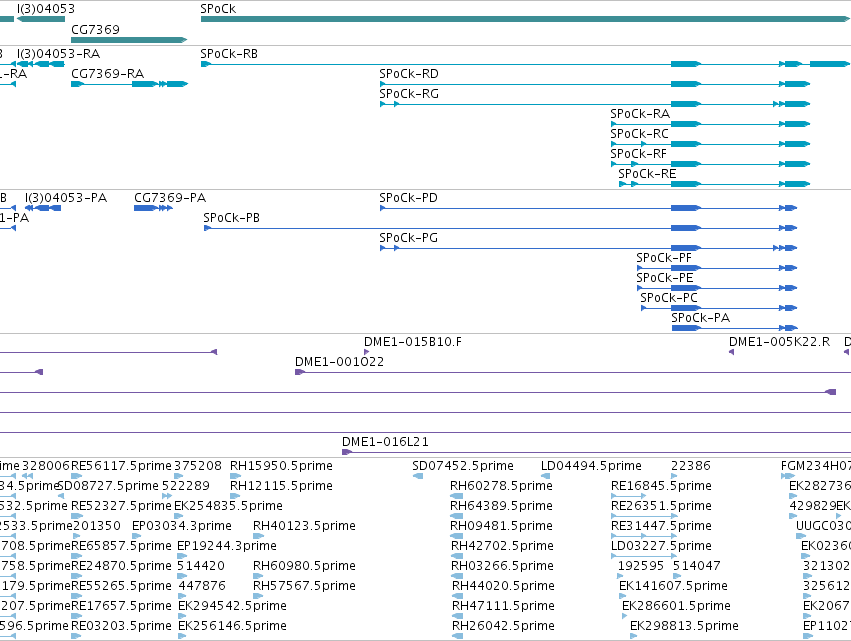This screenshot has width=851, height=641.
Task: Select the LD03227.5prime EST label
Action: (x=661, y=547)
